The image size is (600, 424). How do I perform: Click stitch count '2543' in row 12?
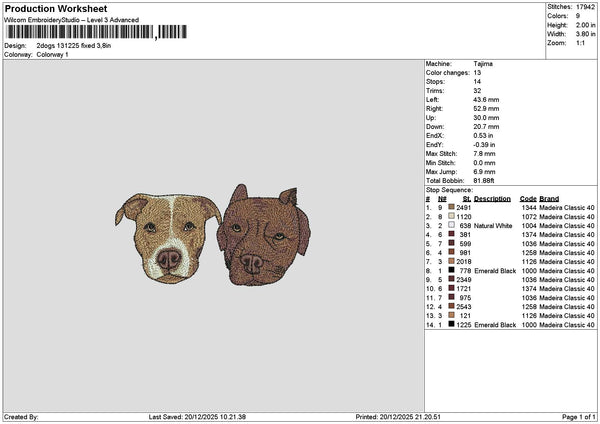[x=463, y=307]
